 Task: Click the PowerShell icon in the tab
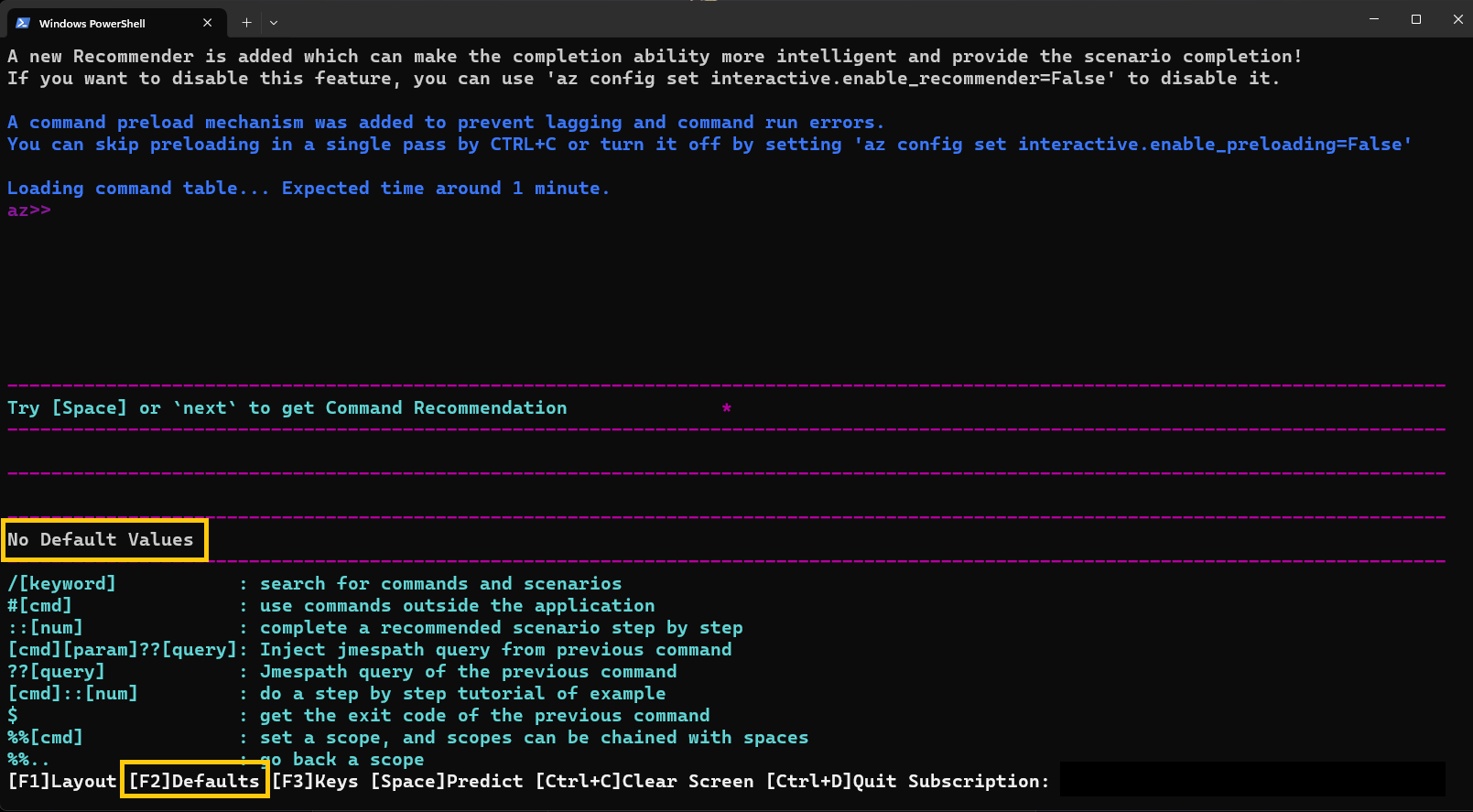click(23, 23)
